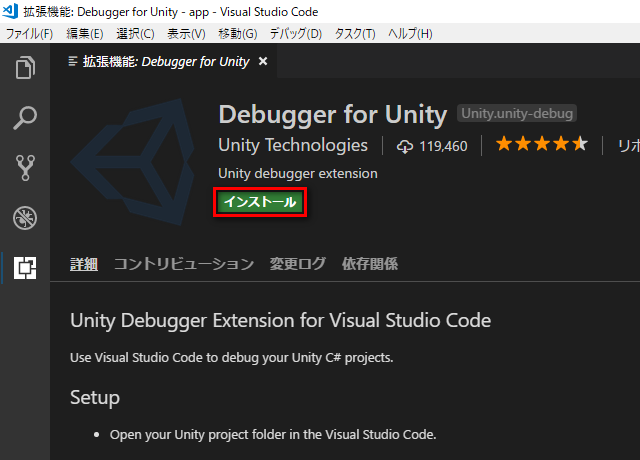640x460 pixels.
Task: Click the Open your Unity project folder bullet
Action: (273, 435)
